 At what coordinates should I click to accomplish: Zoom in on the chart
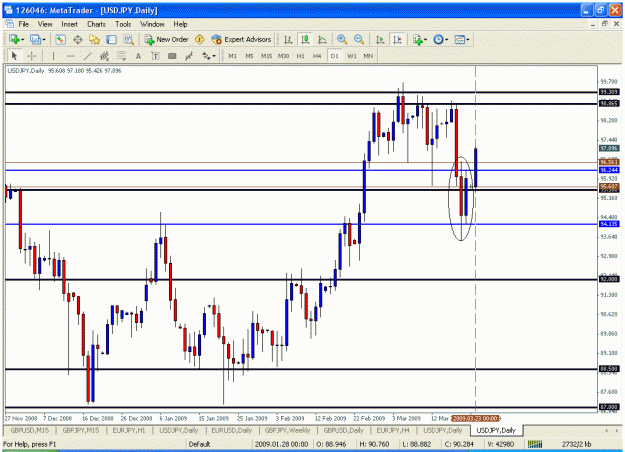click(342, 39)
